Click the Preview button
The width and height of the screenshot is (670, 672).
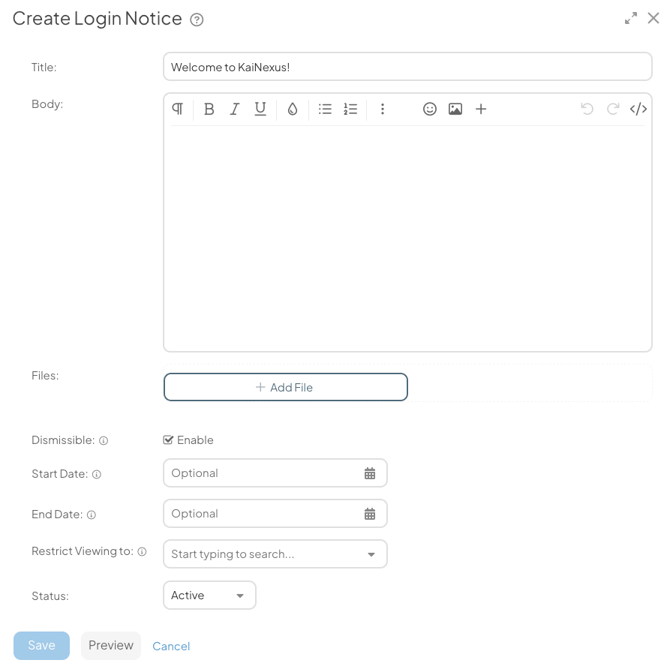coord(110,646)
